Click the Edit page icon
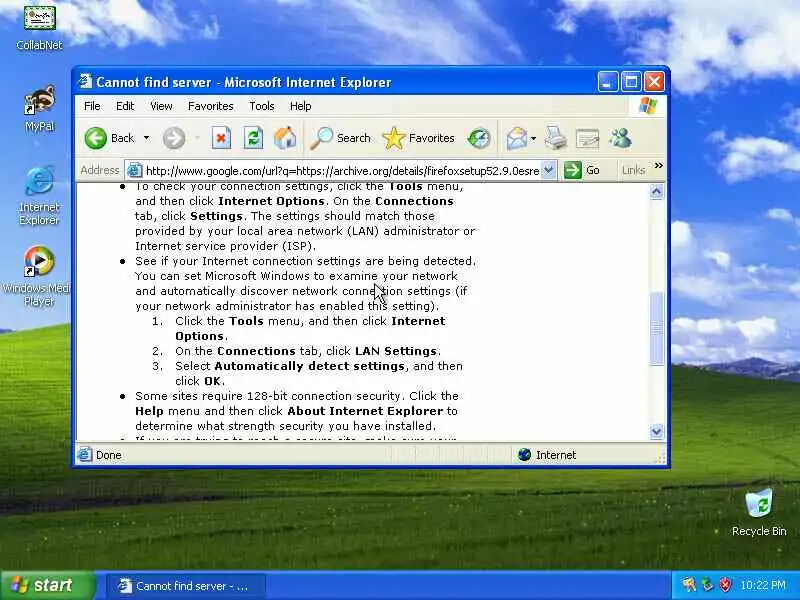This screenshot has height=600, width=800. click(587, 138)
